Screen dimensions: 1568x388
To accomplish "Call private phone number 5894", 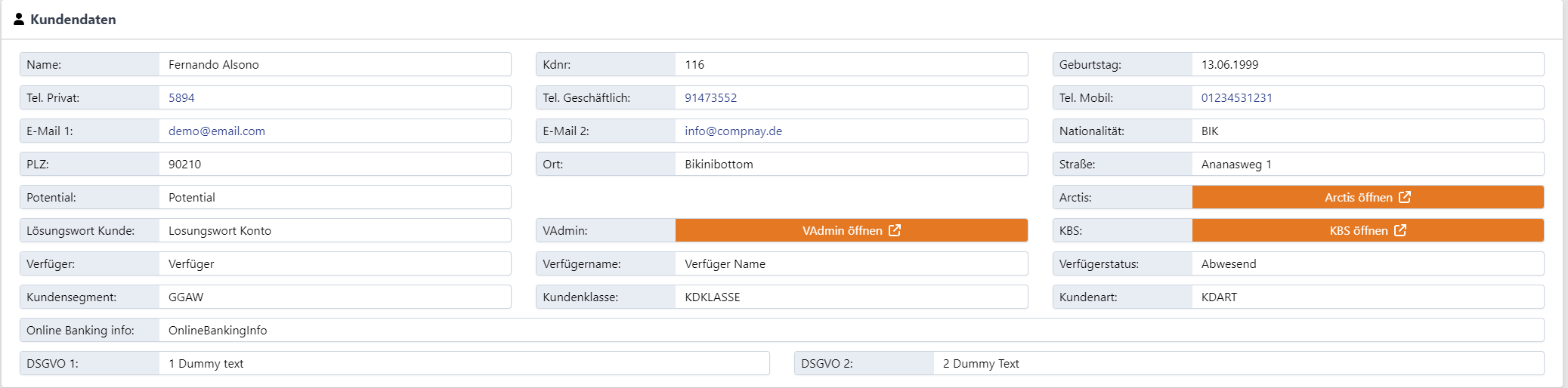I will click(x=181, y=97).
